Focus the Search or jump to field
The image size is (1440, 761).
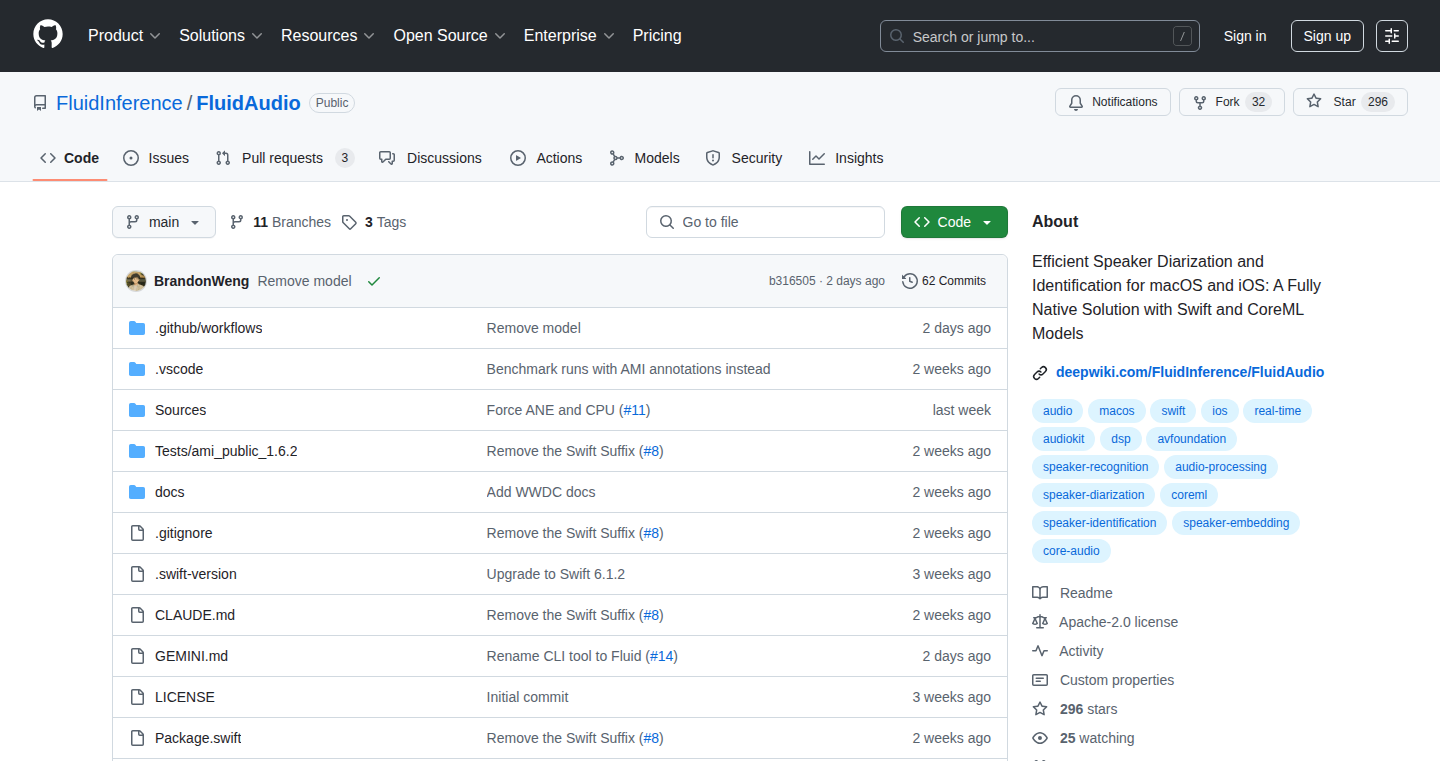coord(1040,36)
